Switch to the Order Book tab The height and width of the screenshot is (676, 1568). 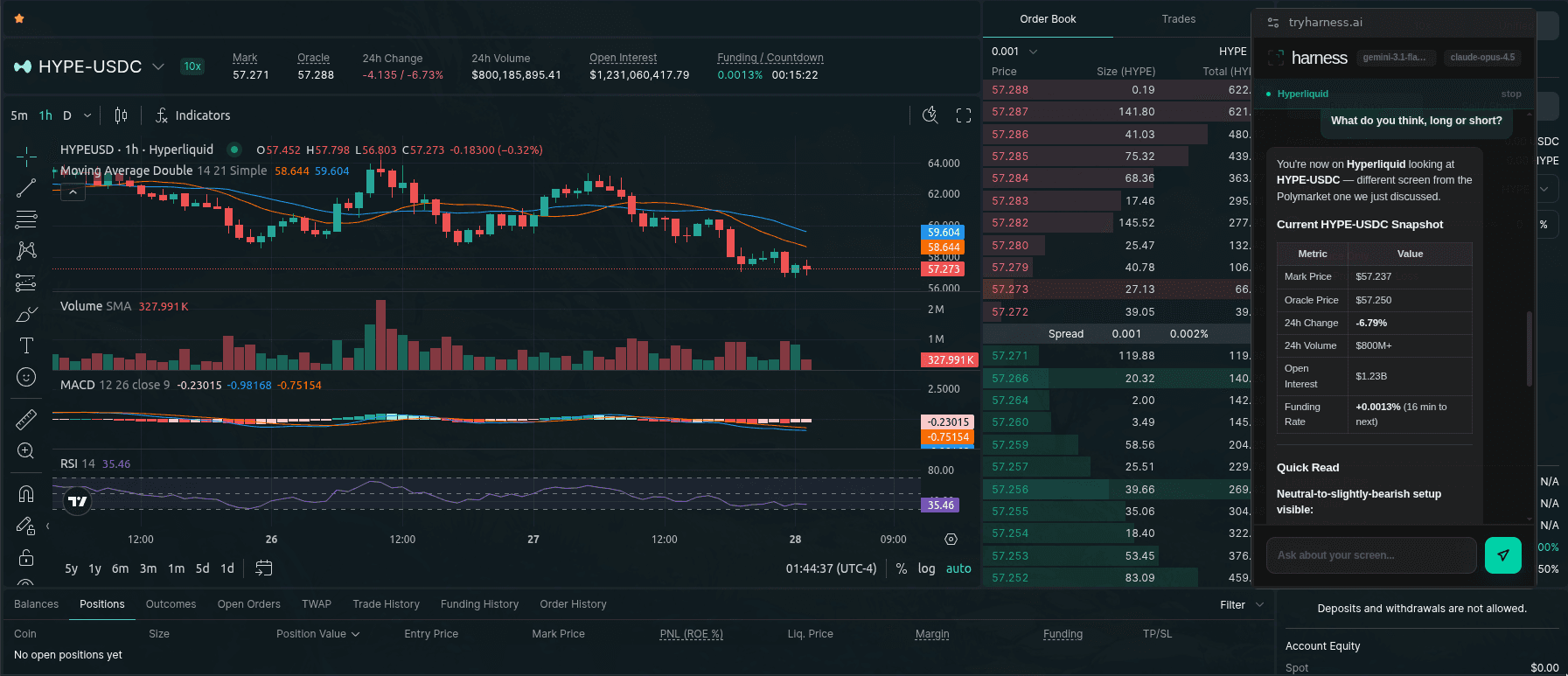1048,19
